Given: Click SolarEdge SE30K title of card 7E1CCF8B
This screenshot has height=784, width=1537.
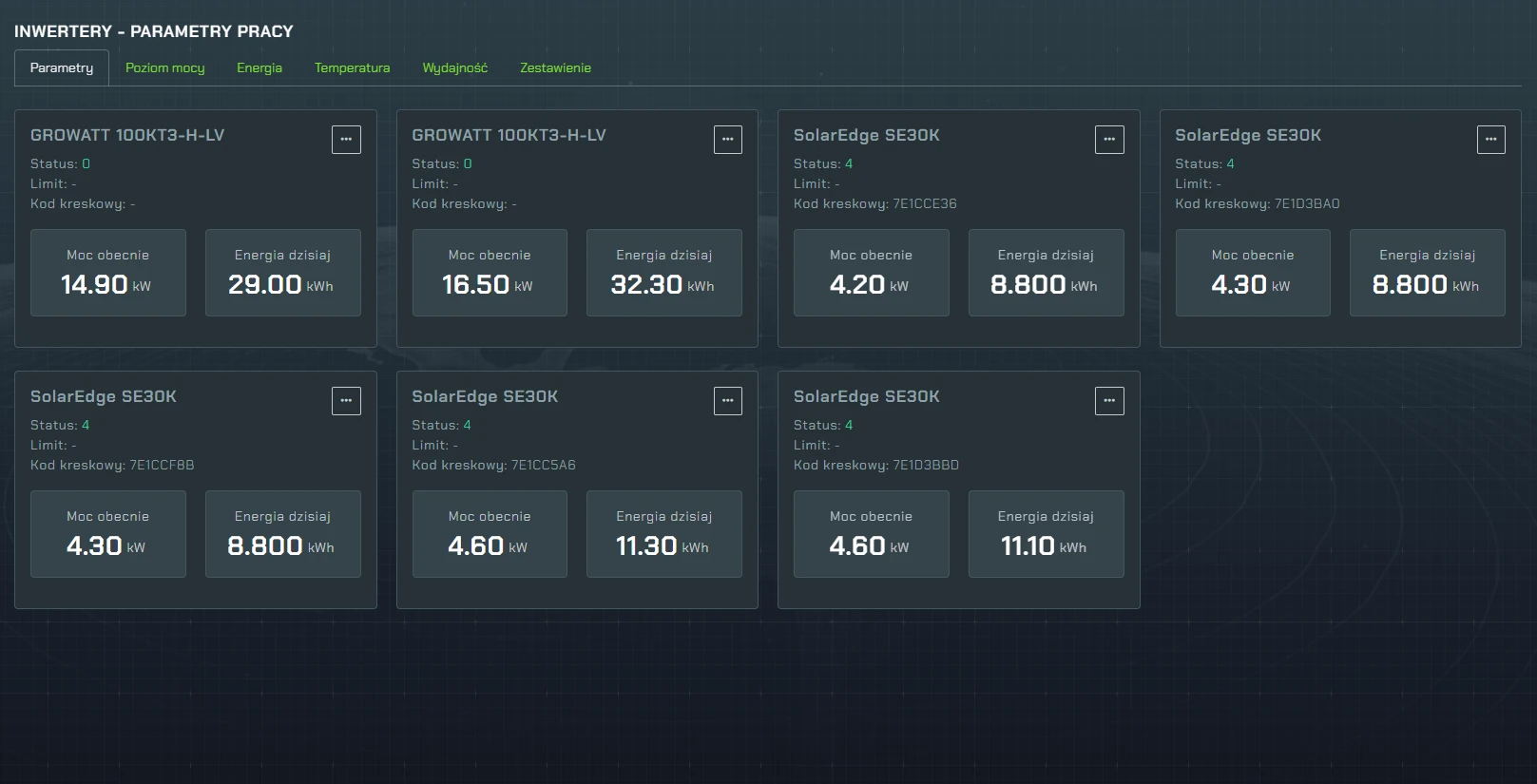Looking at the screenshot, I should point(104,396).
